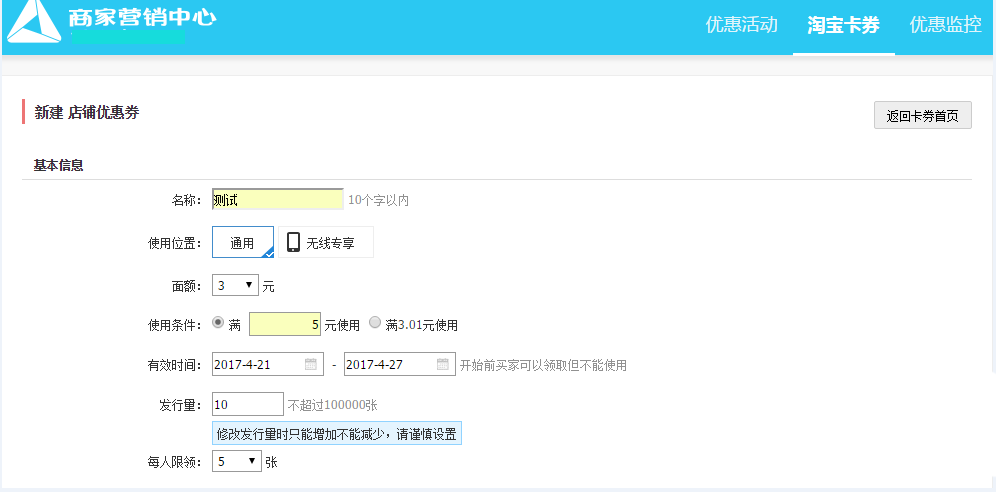Open the 面额 denomination dropdown
The image size is (996, 492).
click(235, 286)
